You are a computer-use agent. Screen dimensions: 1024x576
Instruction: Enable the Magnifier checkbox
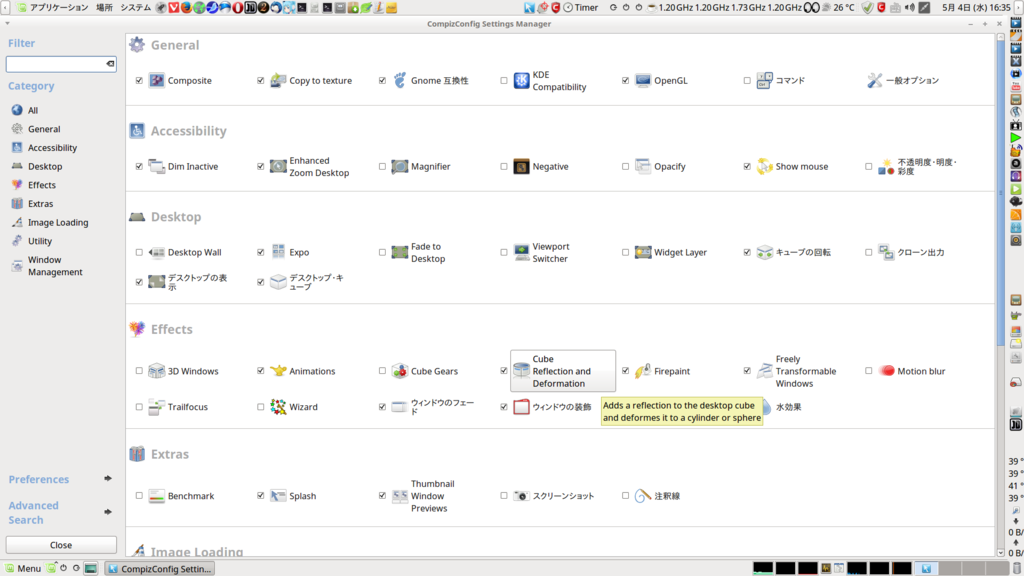coord(382,167)
